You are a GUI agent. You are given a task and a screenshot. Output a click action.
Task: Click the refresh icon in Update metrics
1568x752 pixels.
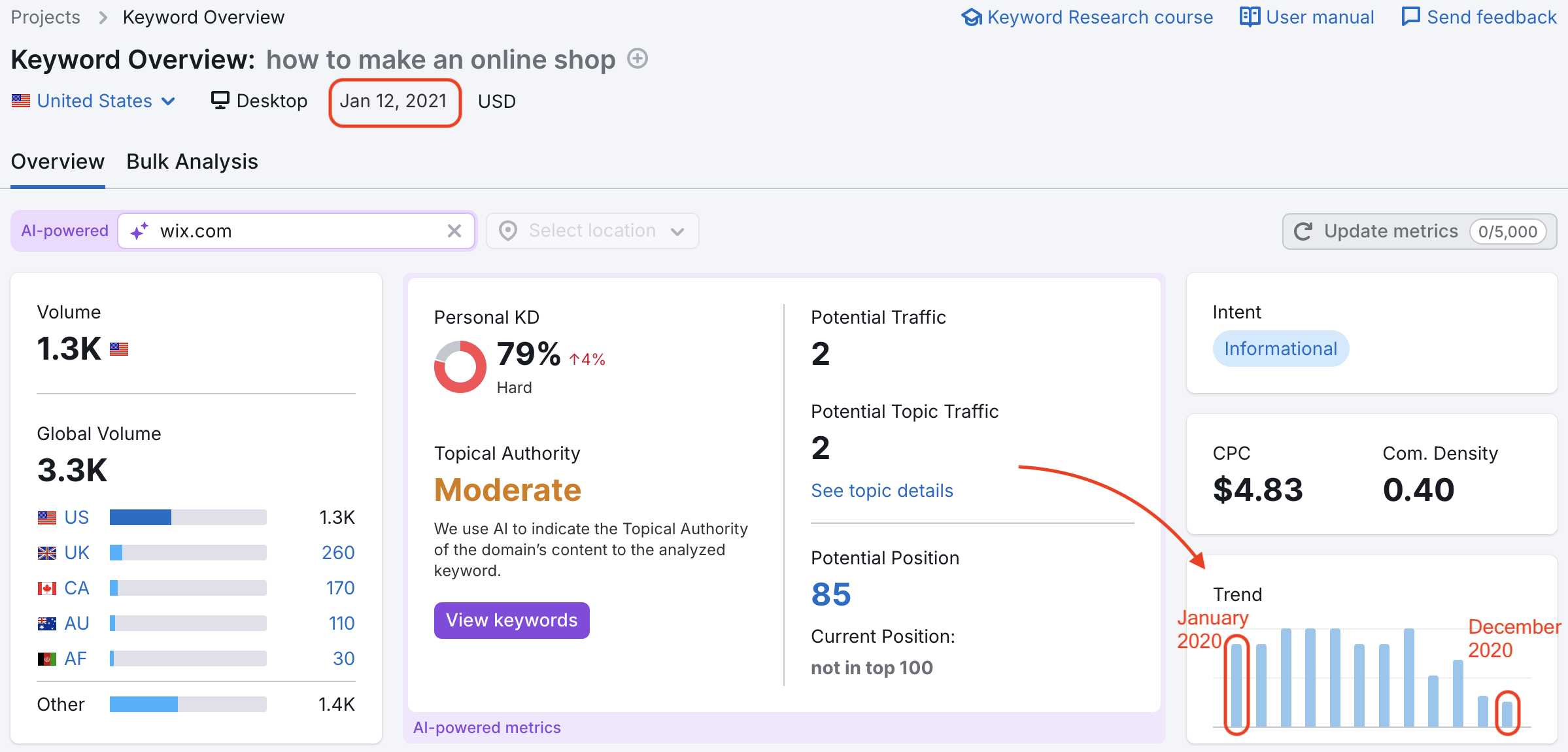[1303, 231]
